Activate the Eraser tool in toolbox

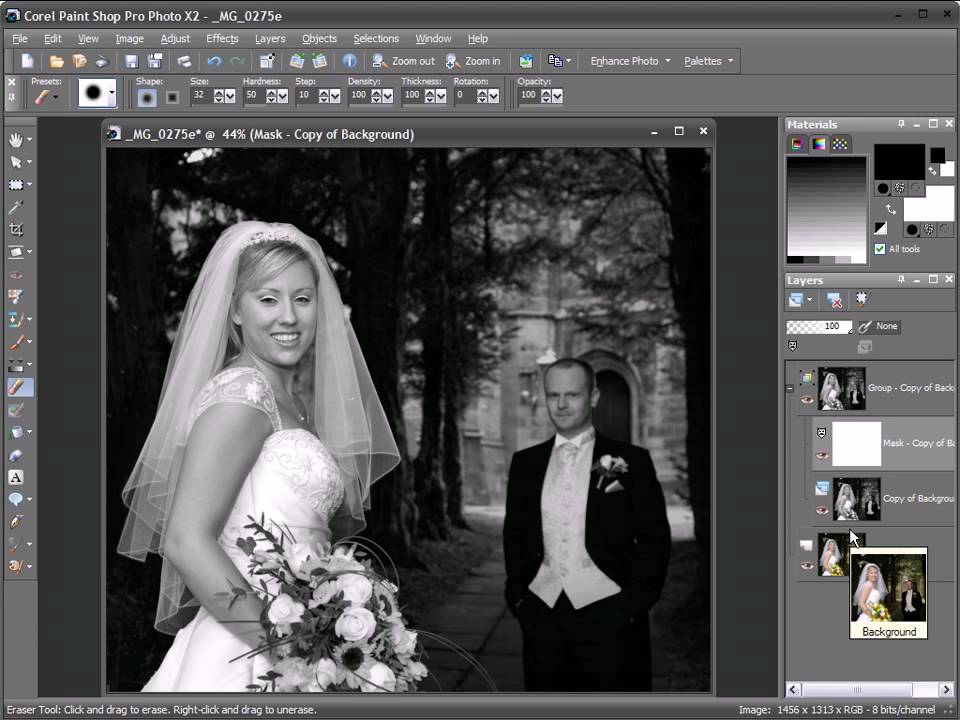pos(17,387)
